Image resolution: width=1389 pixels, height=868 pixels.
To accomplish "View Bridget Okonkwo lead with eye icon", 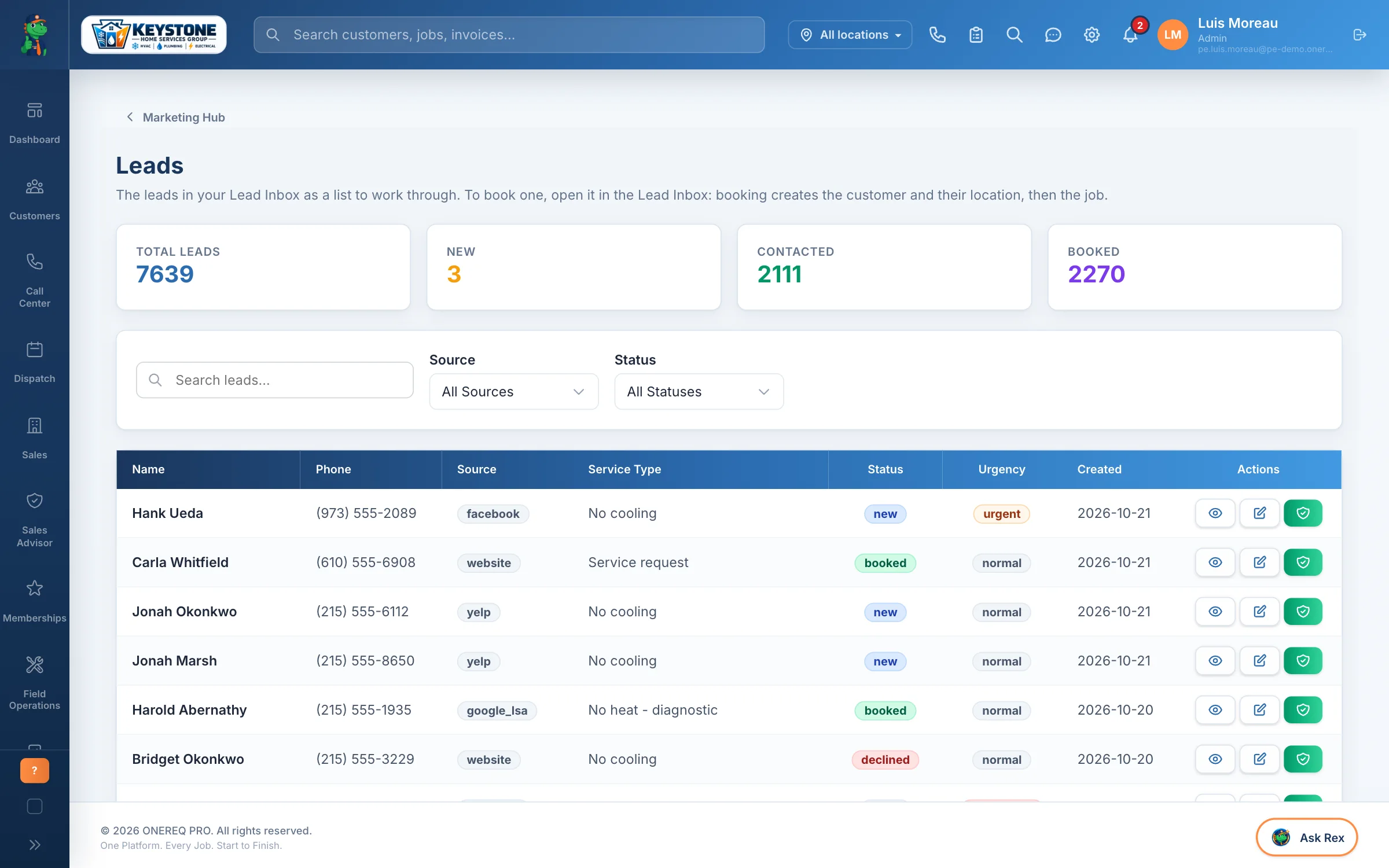I will (1215, 759).
